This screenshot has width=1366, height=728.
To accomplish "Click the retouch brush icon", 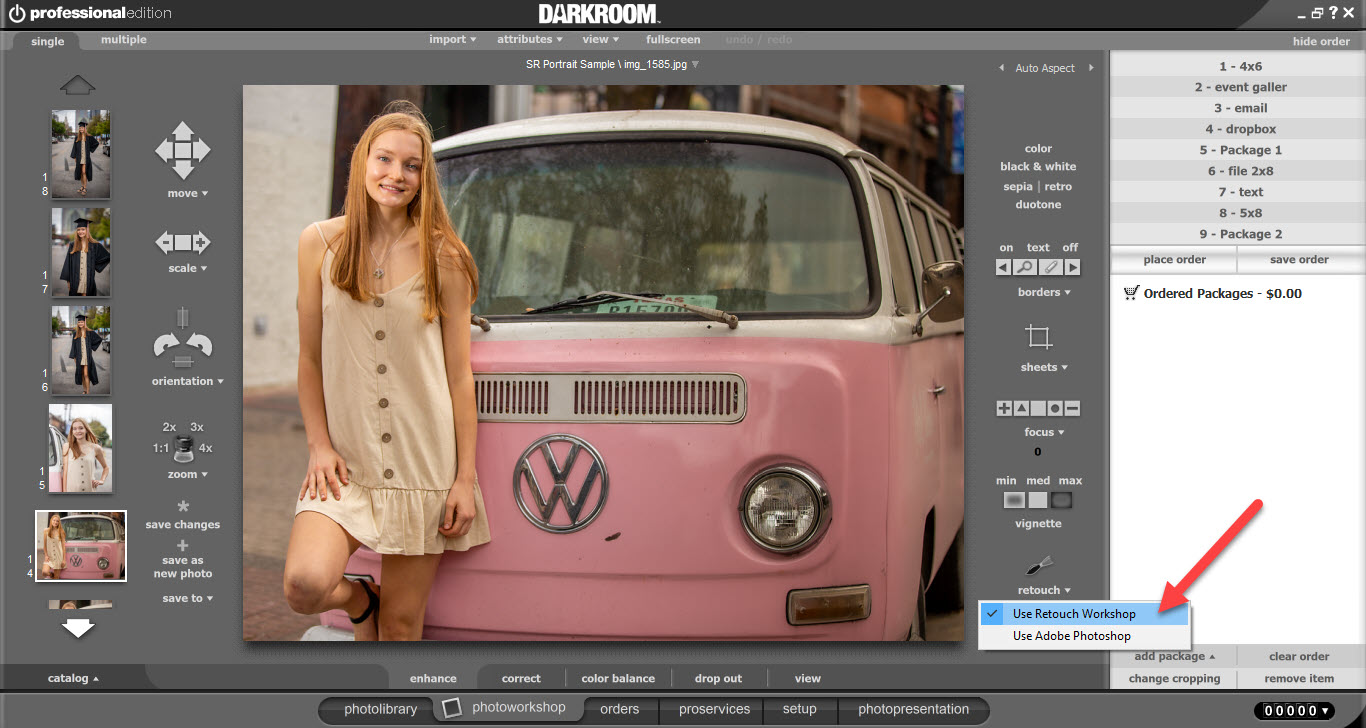I will click(x=1039, y=566).
